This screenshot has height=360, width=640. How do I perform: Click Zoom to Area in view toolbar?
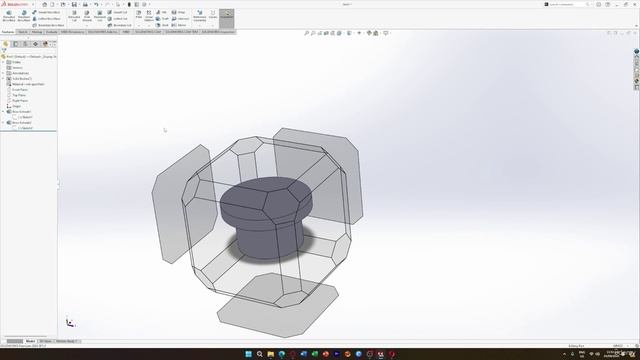point(313,33)
